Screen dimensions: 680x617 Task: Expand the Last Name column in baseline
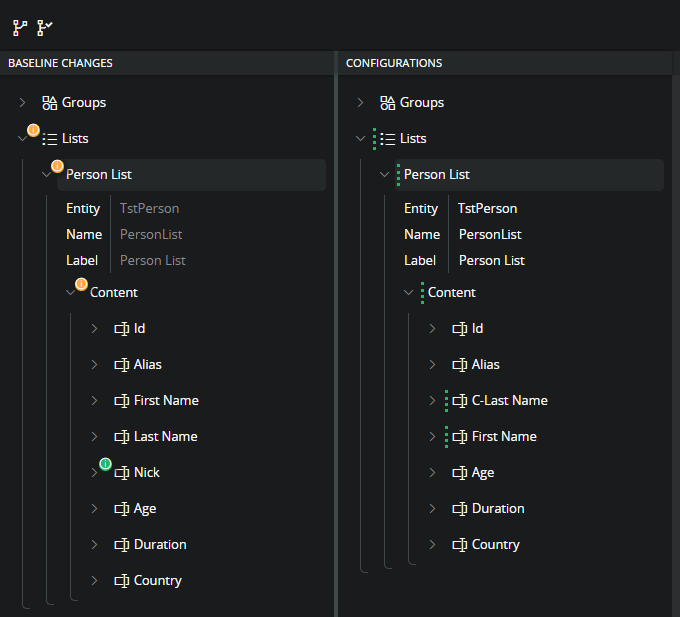pyautogui.click(x=95, y=437)
